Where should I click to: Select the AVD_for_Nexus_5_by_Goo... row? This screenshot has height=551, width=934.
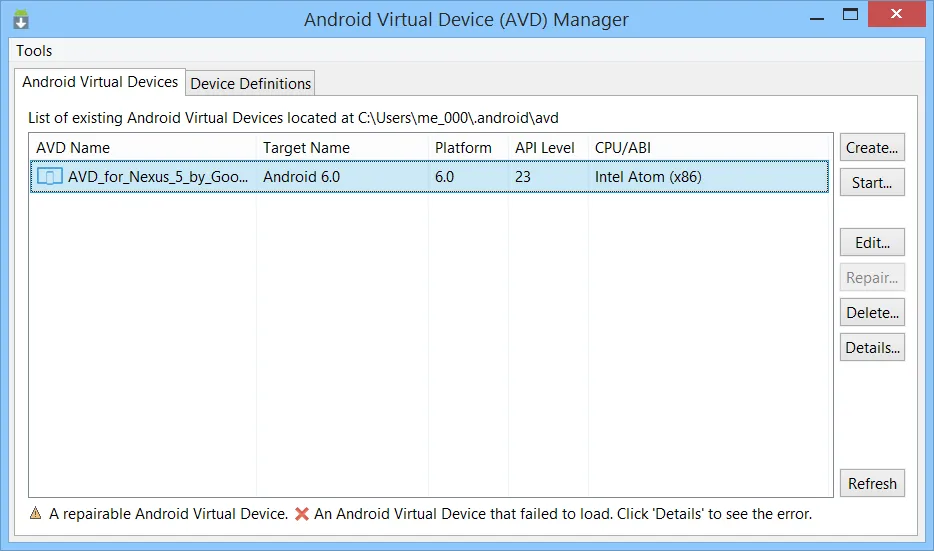[429, 177]
